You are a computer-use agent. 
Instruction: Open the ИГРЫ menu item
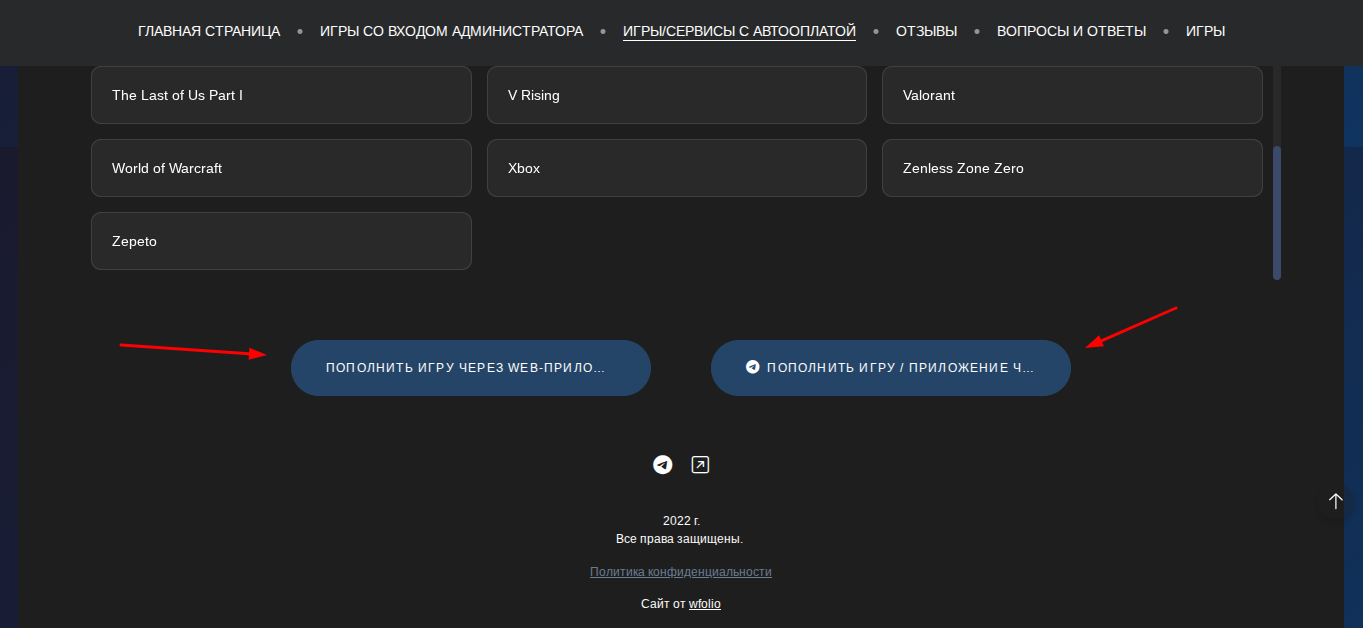pos(1205,31)
